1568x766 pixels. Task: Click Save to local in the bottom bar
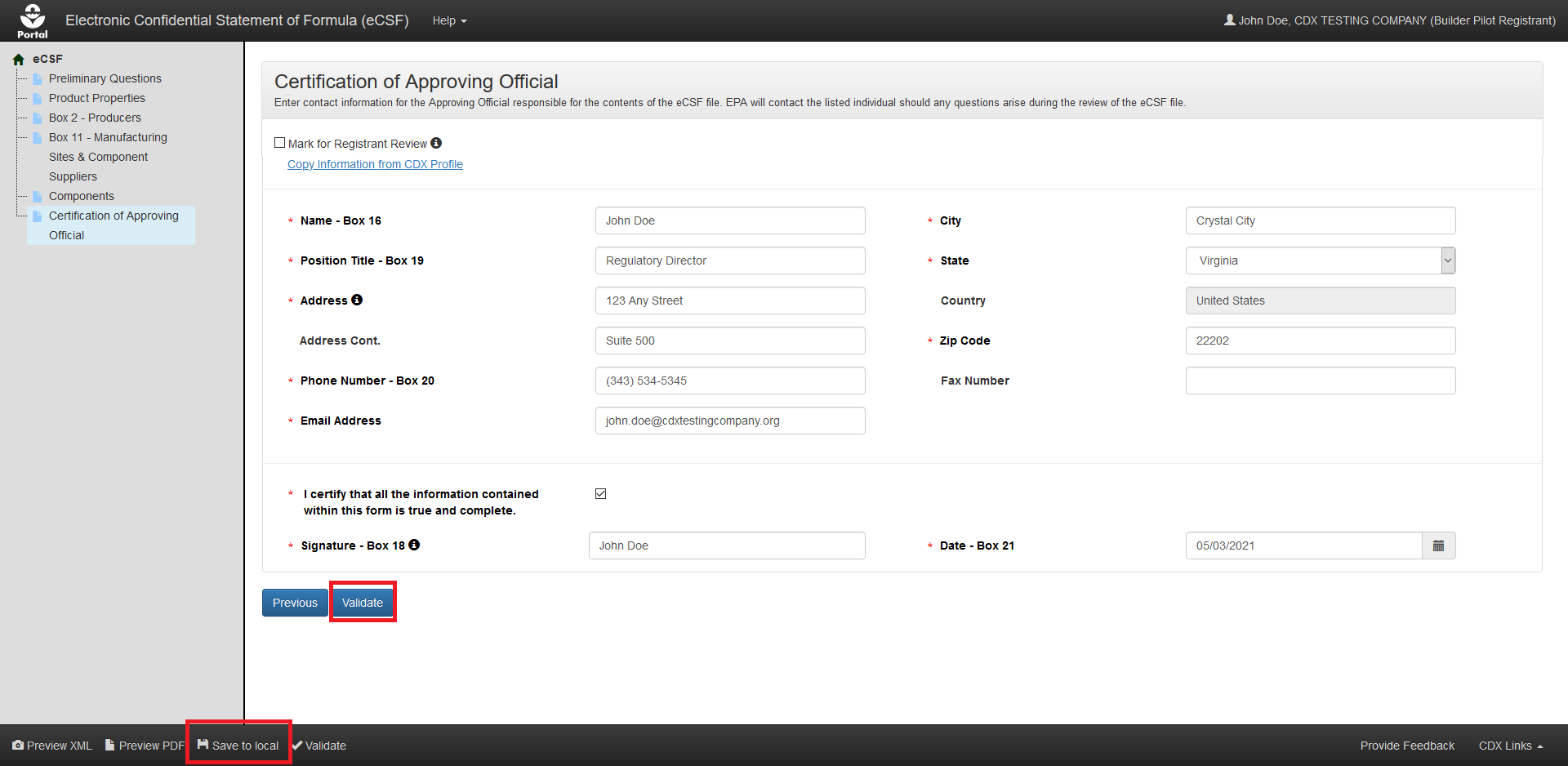(238, 746)
